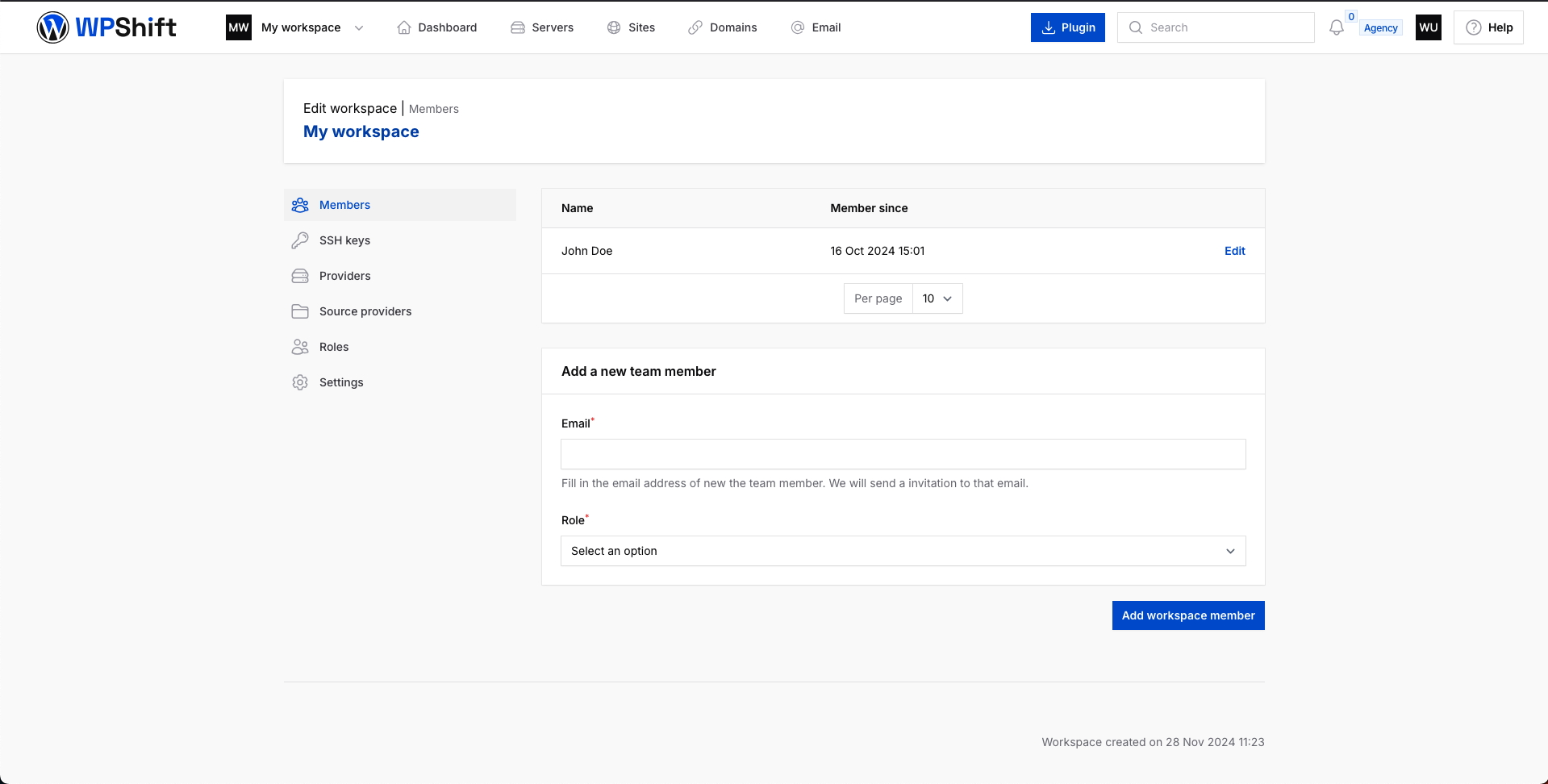This screenshot has width=1548, height=784.
Task: Click the Edit workspace breadcrumb text
Action: (350, 108)
